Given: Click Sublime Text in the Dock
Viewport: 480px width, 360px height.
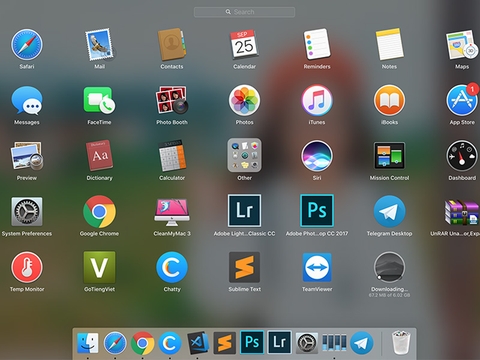Looking at the screenshot, I should click(224, 343).
